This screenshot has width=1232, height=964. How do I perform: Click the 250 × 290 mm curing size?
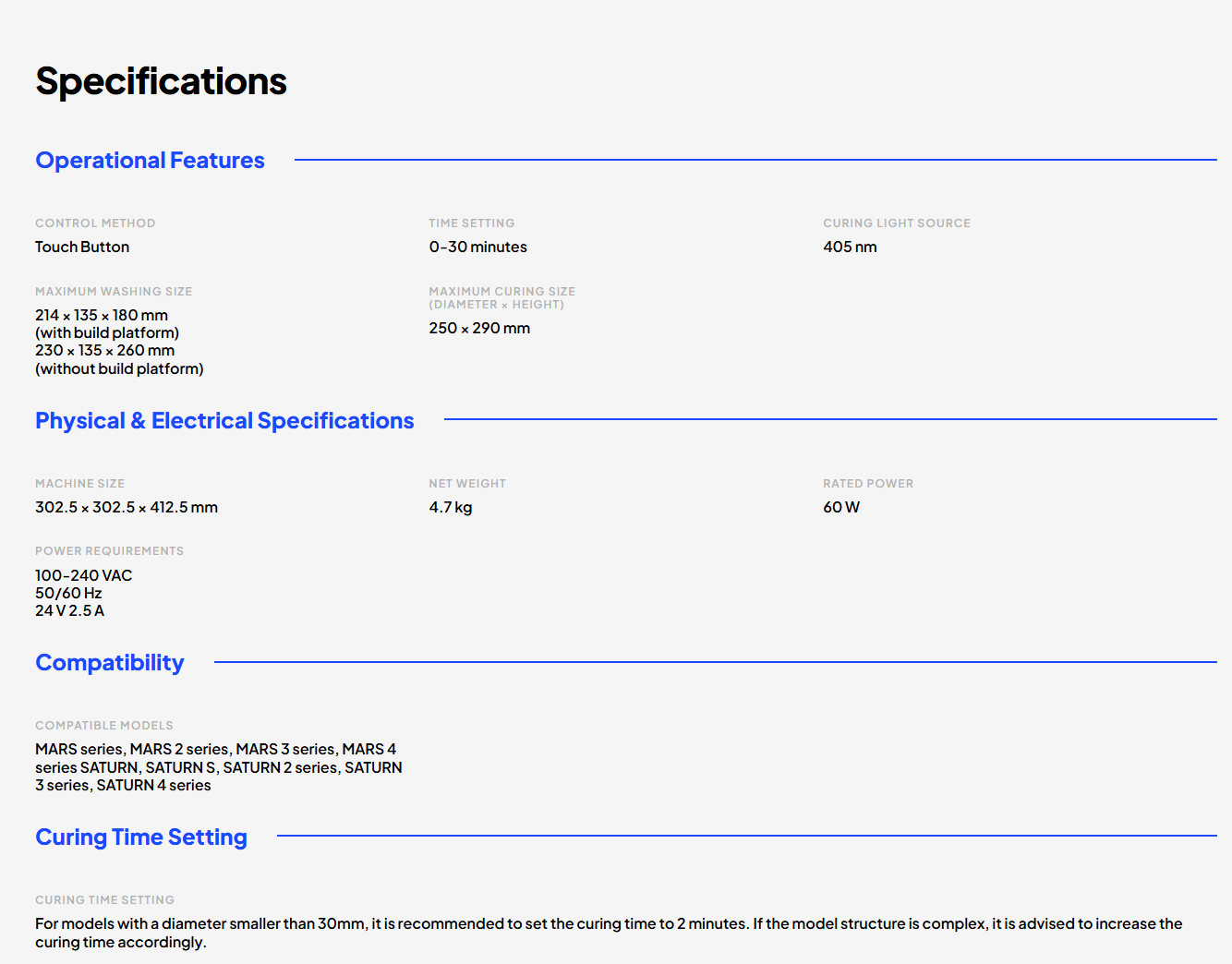point(479,328)
